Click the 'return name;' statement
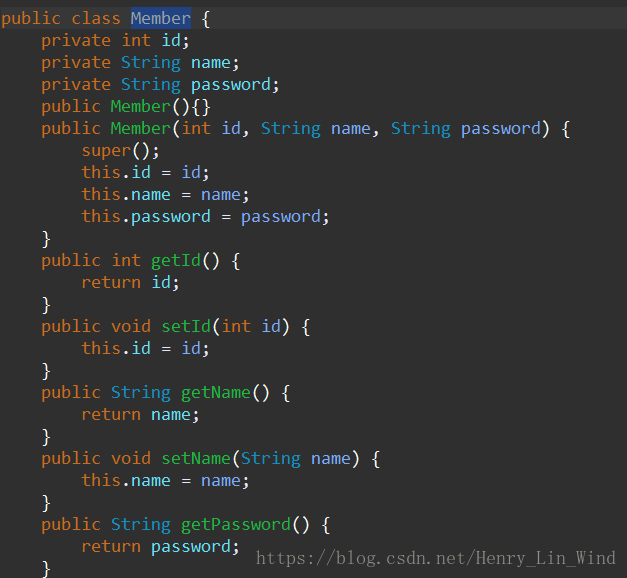The width and height of the screenshot is (627, 578). (140, 415)
